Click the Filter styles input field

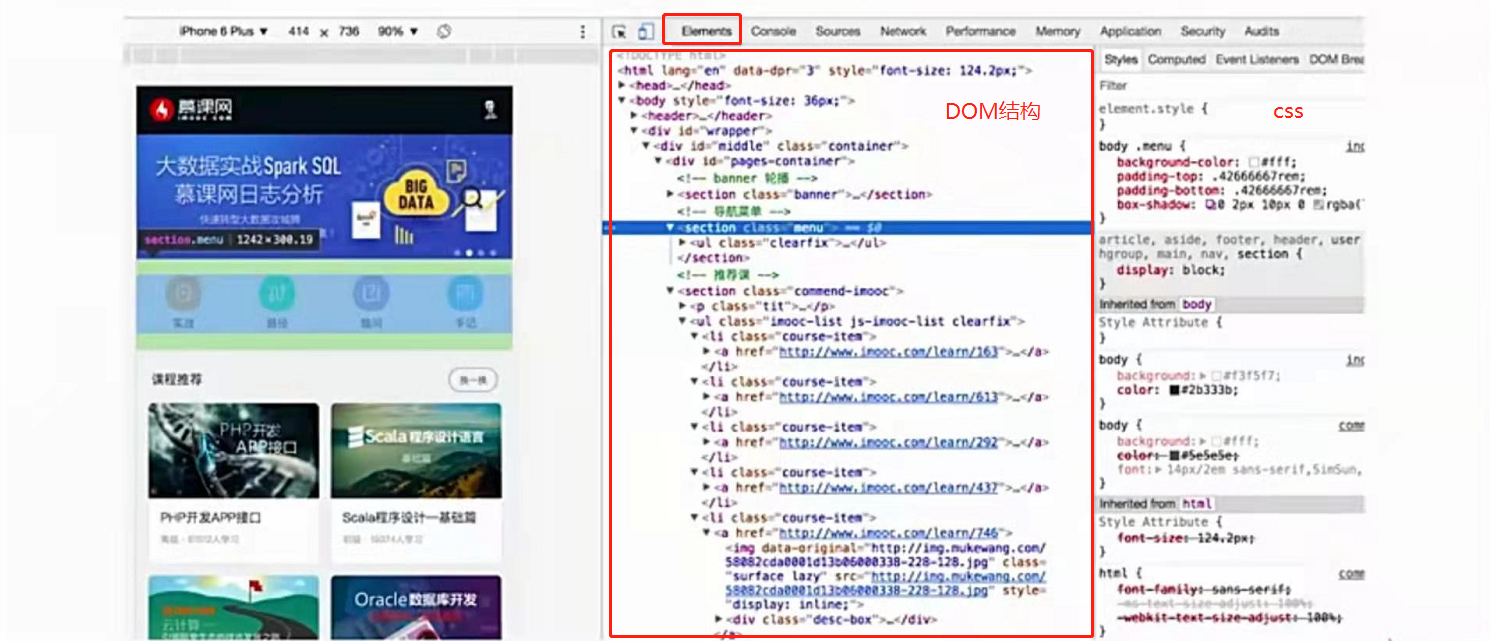[x=1230, y=86]
